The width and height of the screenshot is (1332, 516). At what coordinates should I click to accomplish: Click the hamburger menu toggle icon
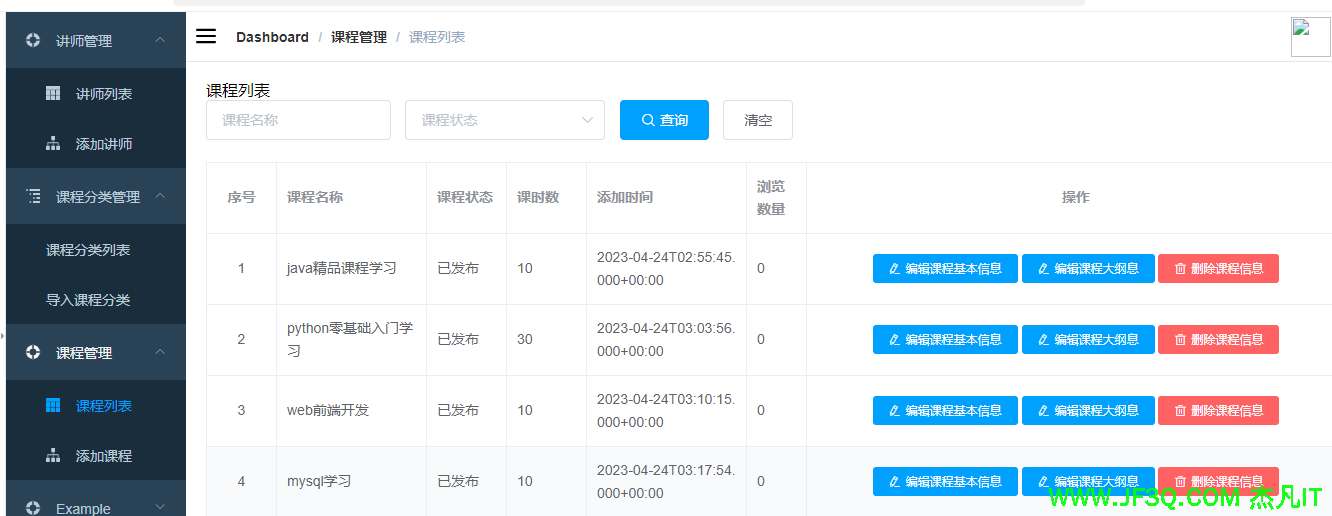click(x=206, y=37)
